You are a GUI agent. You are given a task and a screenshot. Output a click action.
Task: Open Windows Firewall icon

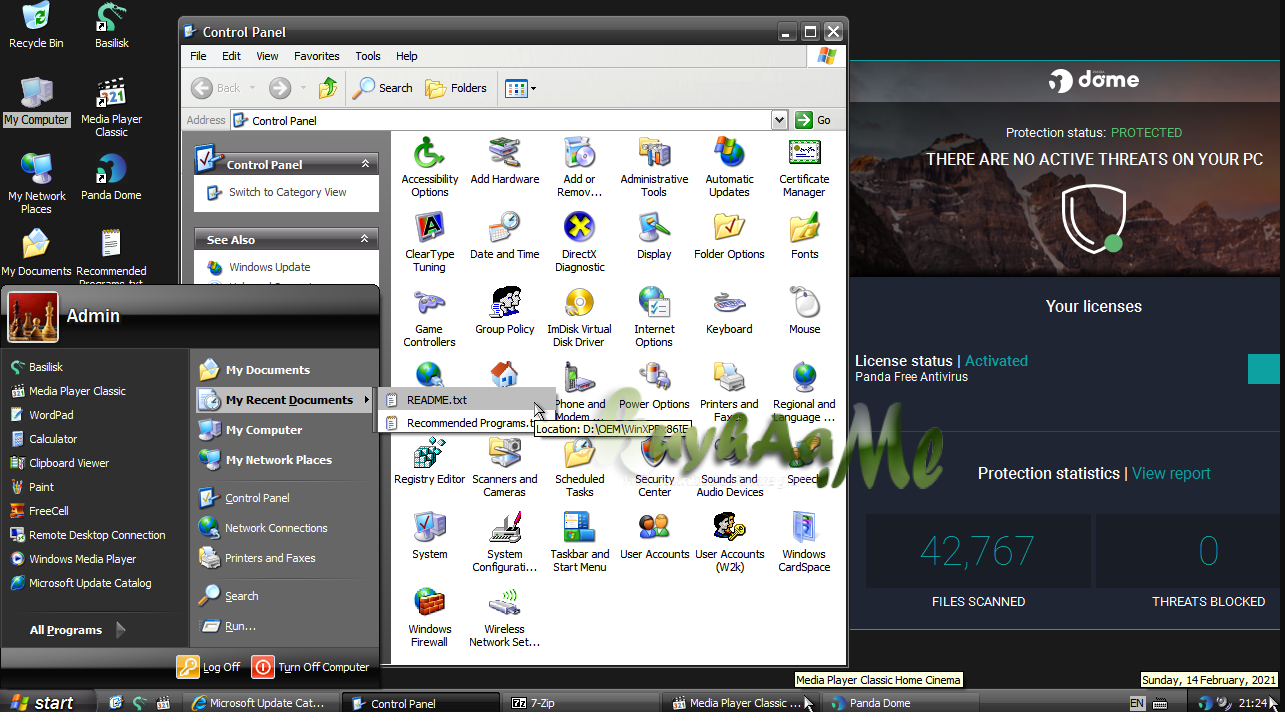(430, 617)
